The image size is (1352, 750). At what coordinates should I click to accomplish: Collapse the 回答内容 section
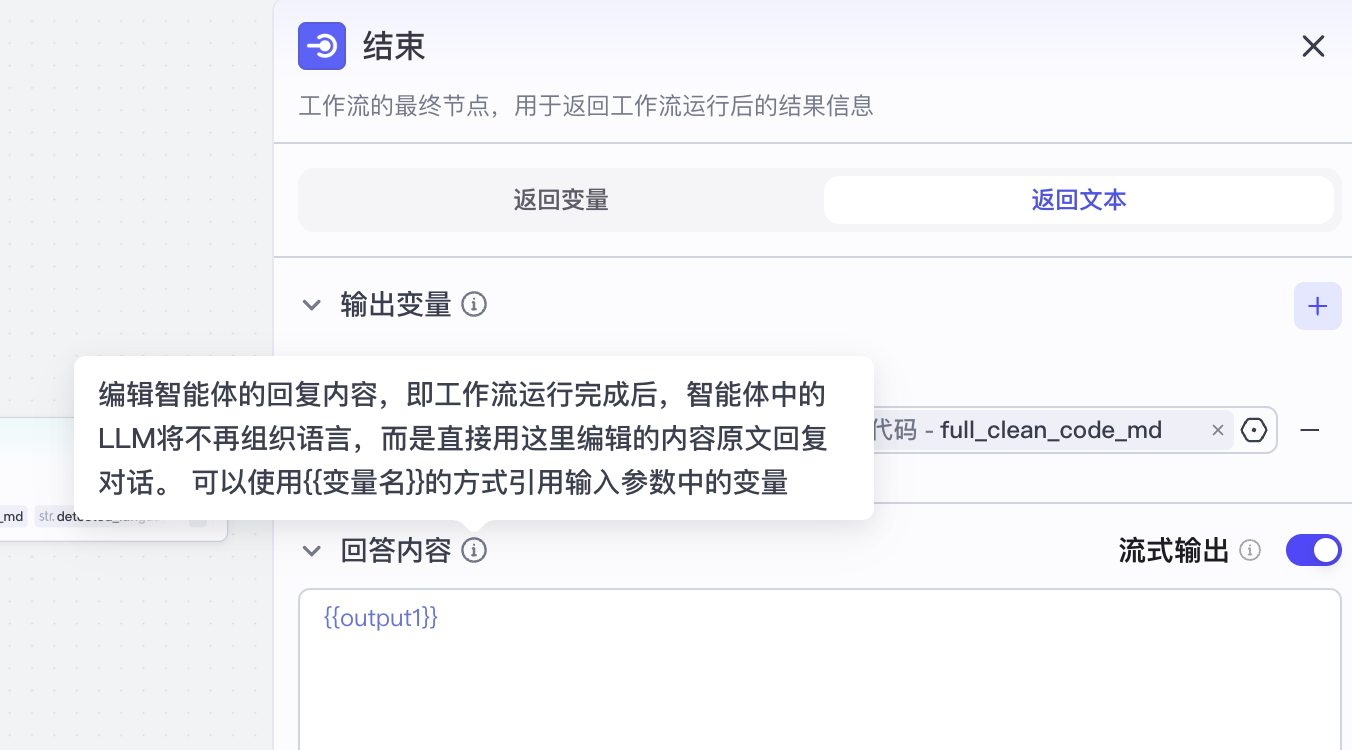(312, 551)
